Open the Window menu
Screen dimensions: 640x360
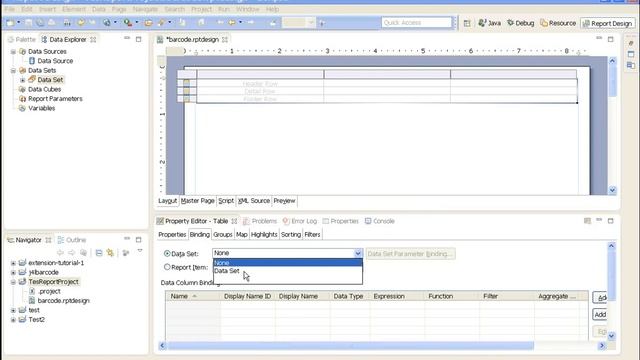point(247,9)
